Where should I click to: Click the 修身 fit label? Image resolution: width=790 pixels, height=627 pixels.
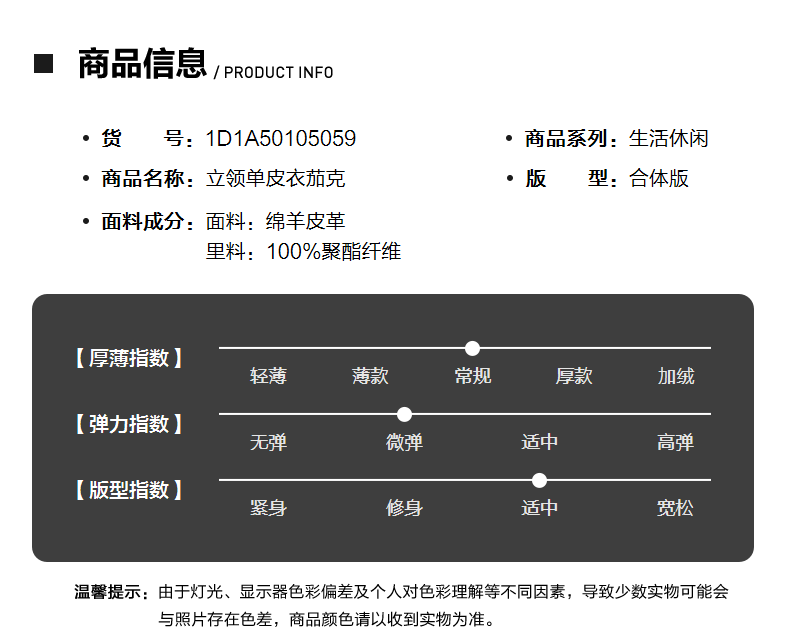pos(404,508)
